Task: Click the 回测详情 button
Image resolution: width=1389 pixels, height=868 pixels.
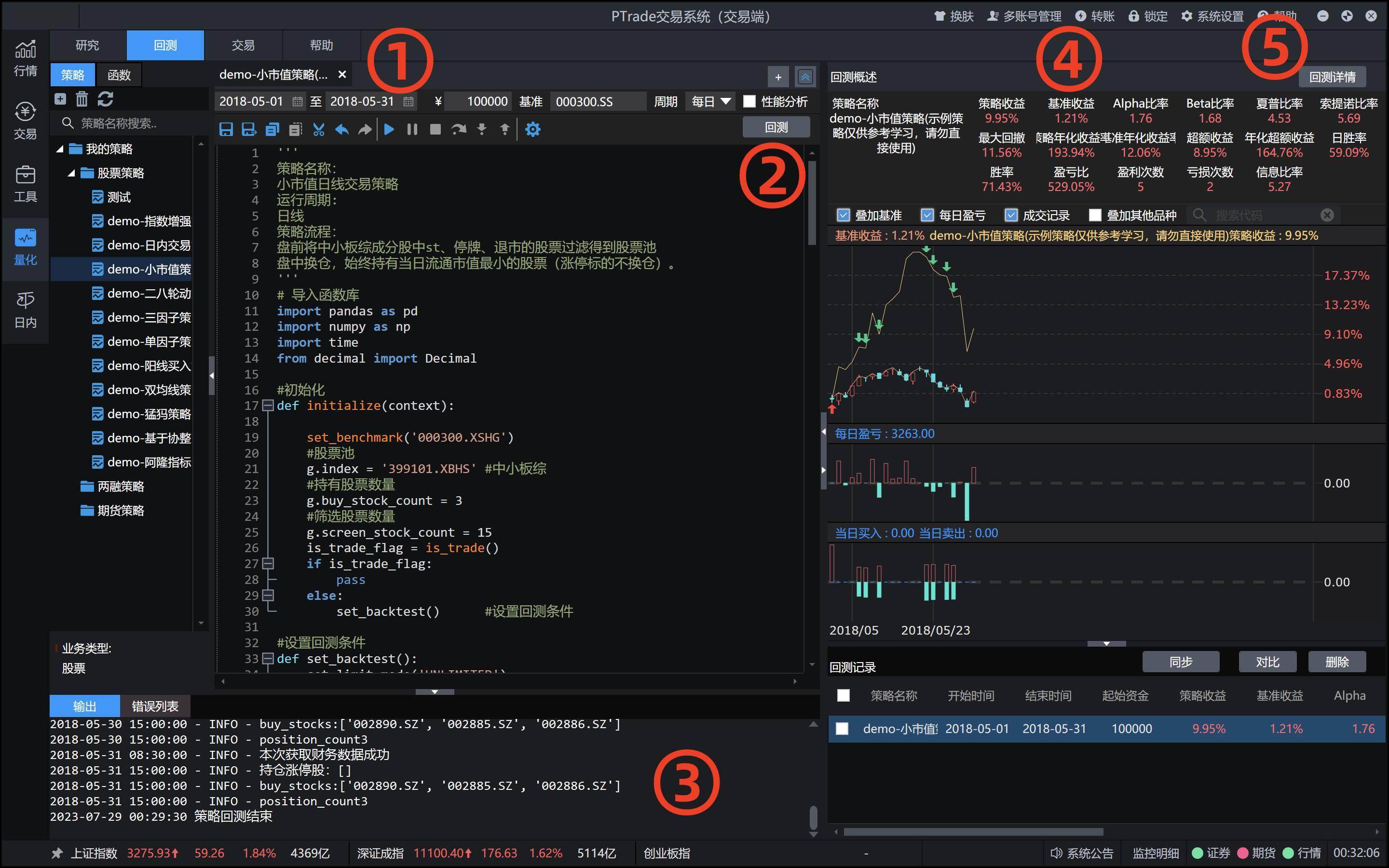Action: point(1332,77)
